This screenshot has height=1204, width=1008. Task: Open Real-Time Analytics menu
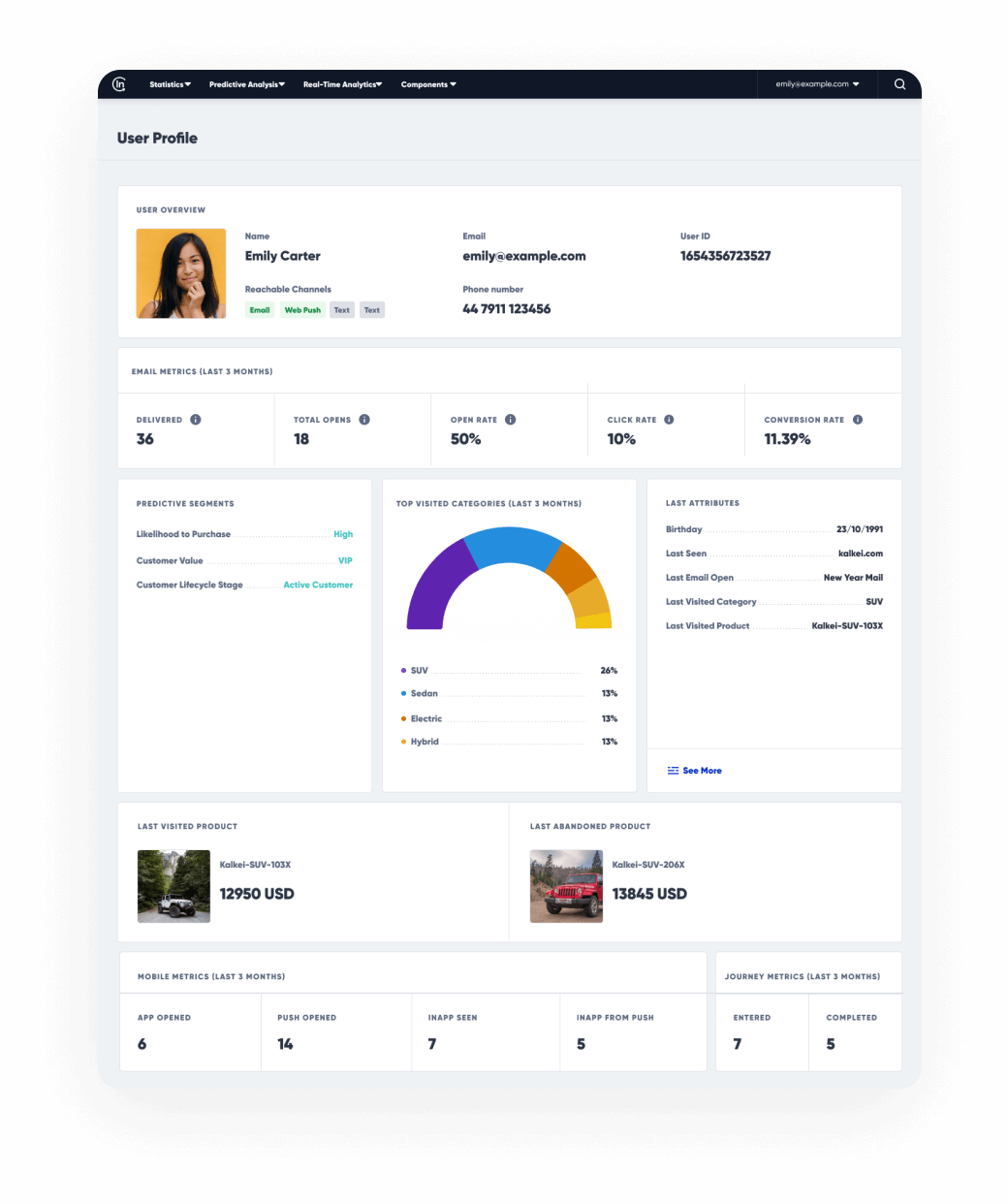click(x=342, y=84)
